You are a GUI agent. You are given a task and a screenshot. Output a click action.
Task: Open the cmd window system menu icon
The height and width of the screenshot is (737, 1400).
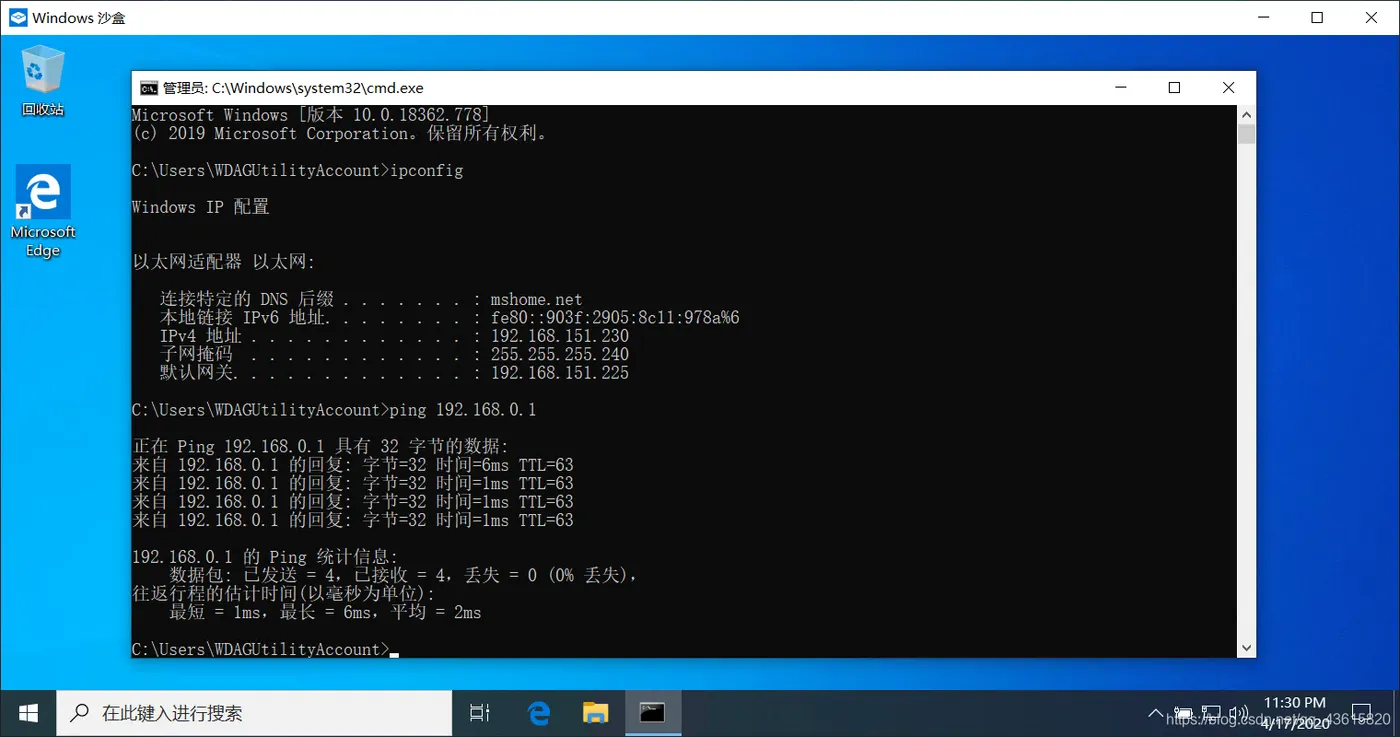tap(148, 88)
